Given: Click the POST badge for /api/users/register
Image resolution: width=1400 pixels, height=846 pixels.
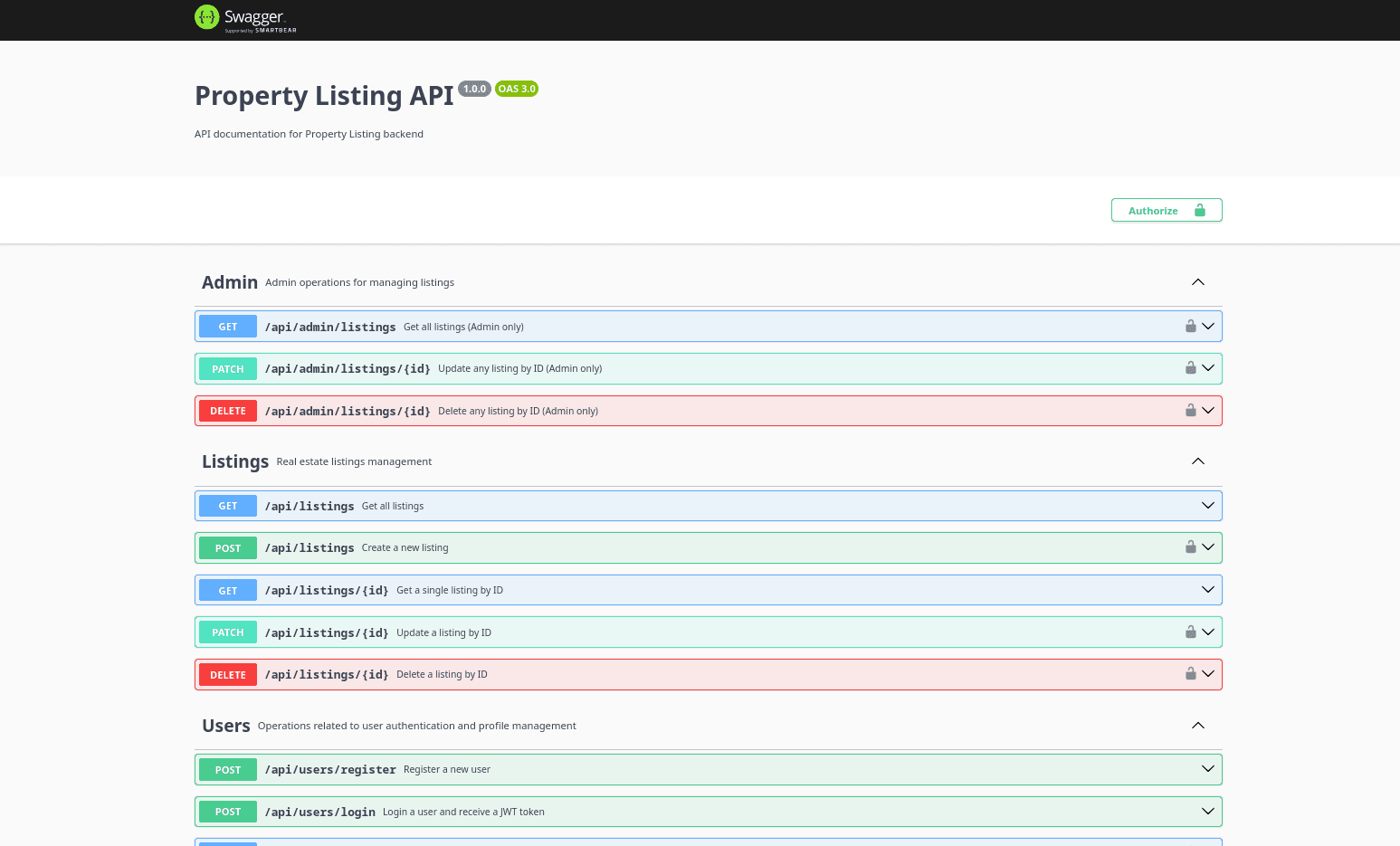Looking at the screenshot, I should pos(228,769).
